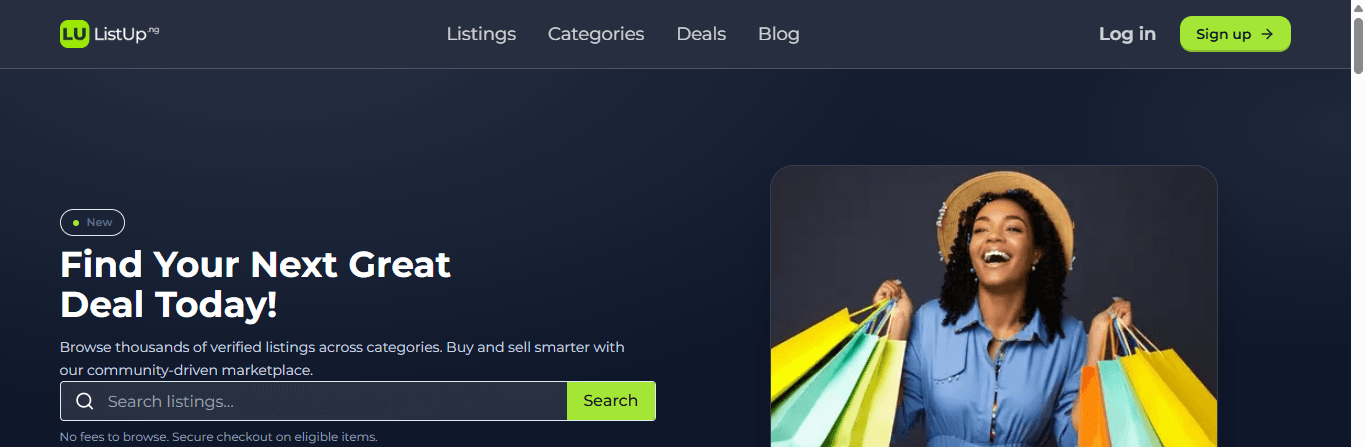Image resolution: width=1365 pixels, height=447 pixels.
Task: Click the Sign up button
Action: tap(1235, 34)
